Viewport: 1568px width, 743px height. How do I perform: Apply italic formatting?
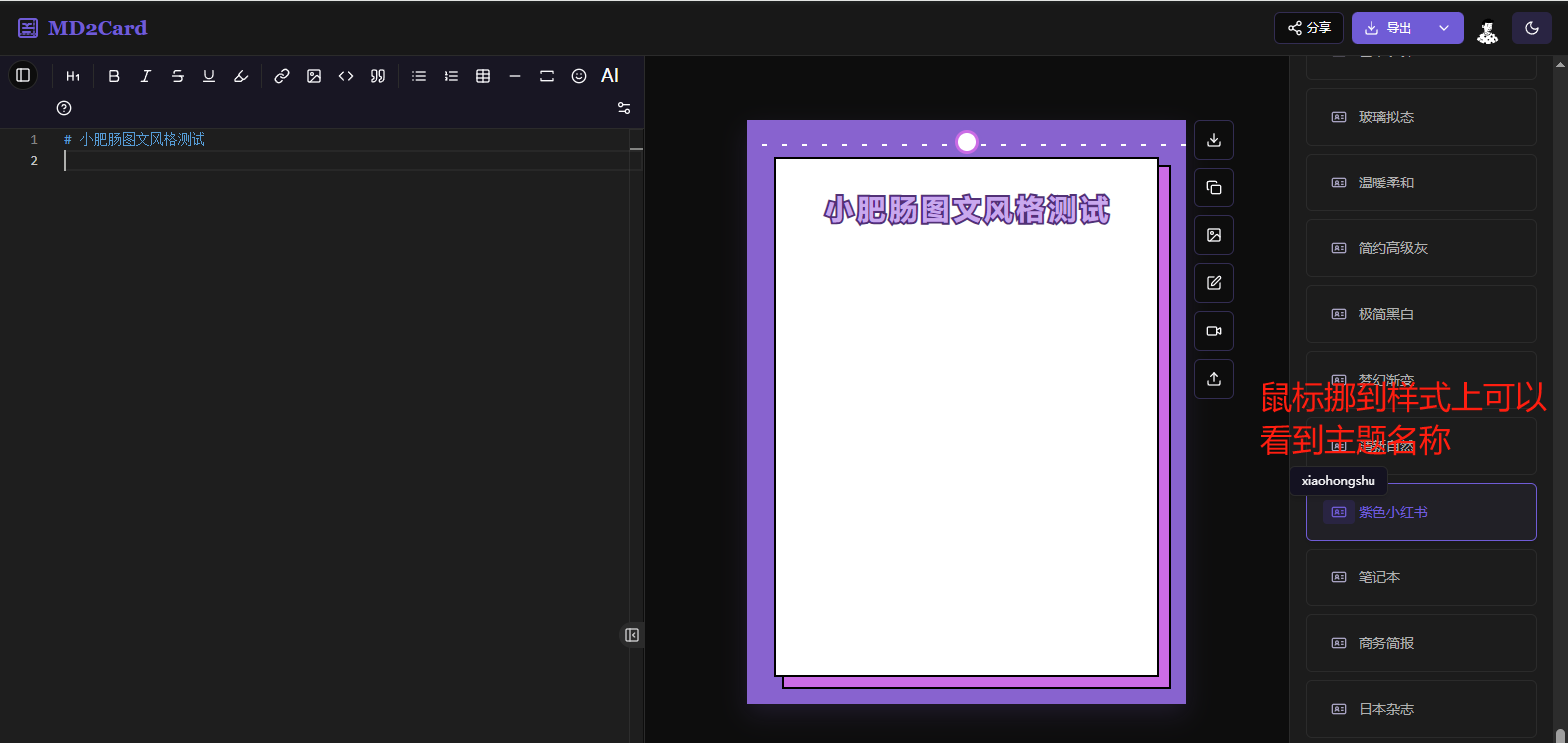(x=146, y=76)
